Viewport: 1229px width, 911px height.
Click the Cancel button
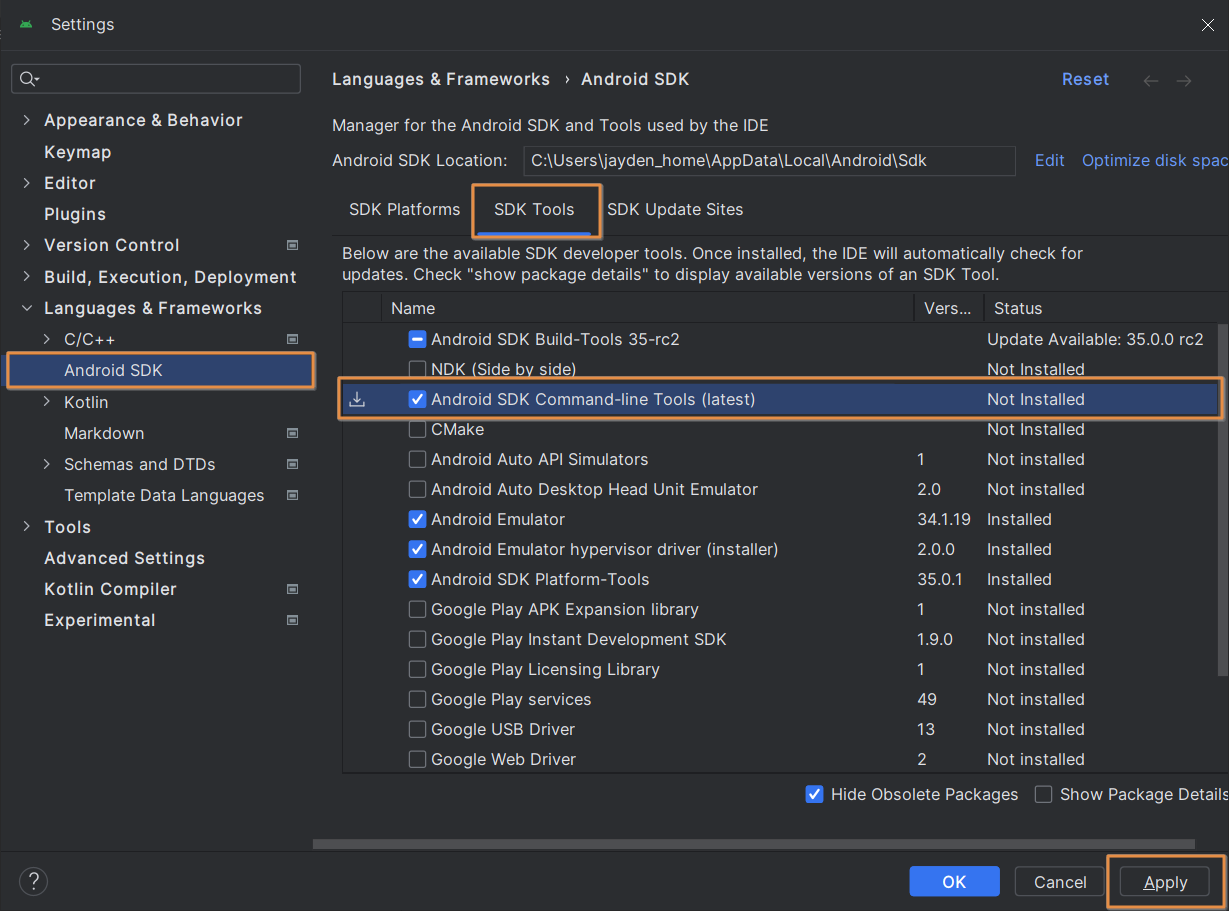coord(1060,881)
